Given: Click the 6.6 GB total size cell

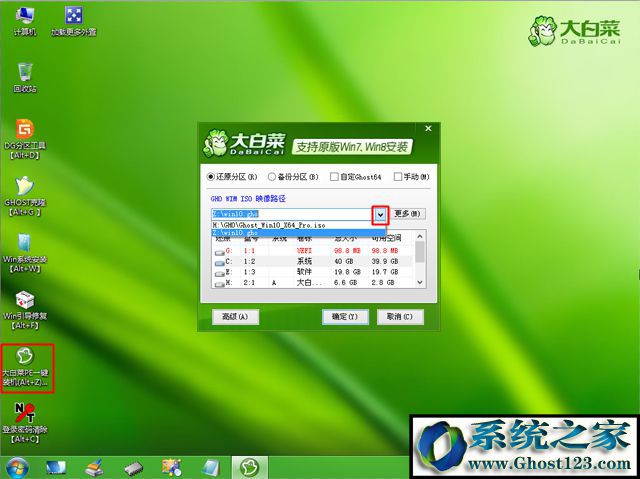Looking at the screenshot, I should coord(345,282).
